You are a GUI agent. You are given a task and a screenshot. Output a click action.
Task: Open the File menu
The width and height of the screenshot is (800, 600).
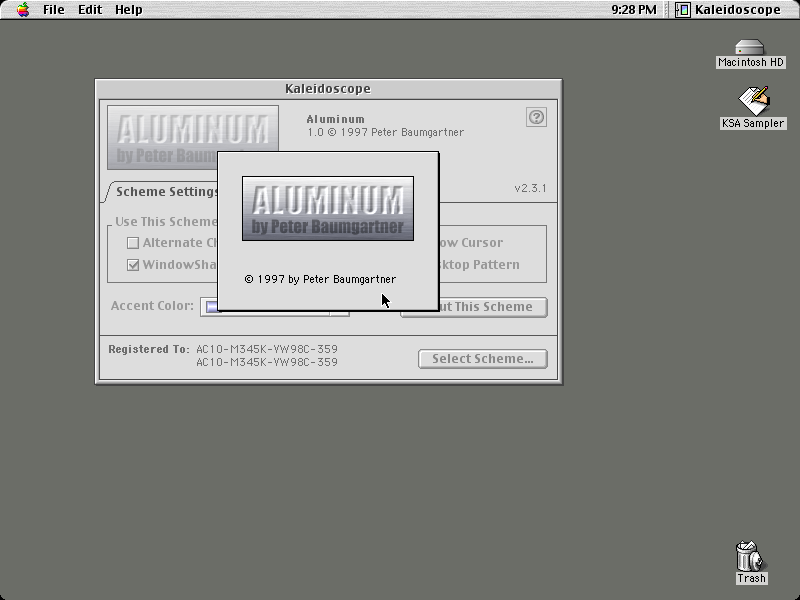pyautogui.click(x=54, y=10)
